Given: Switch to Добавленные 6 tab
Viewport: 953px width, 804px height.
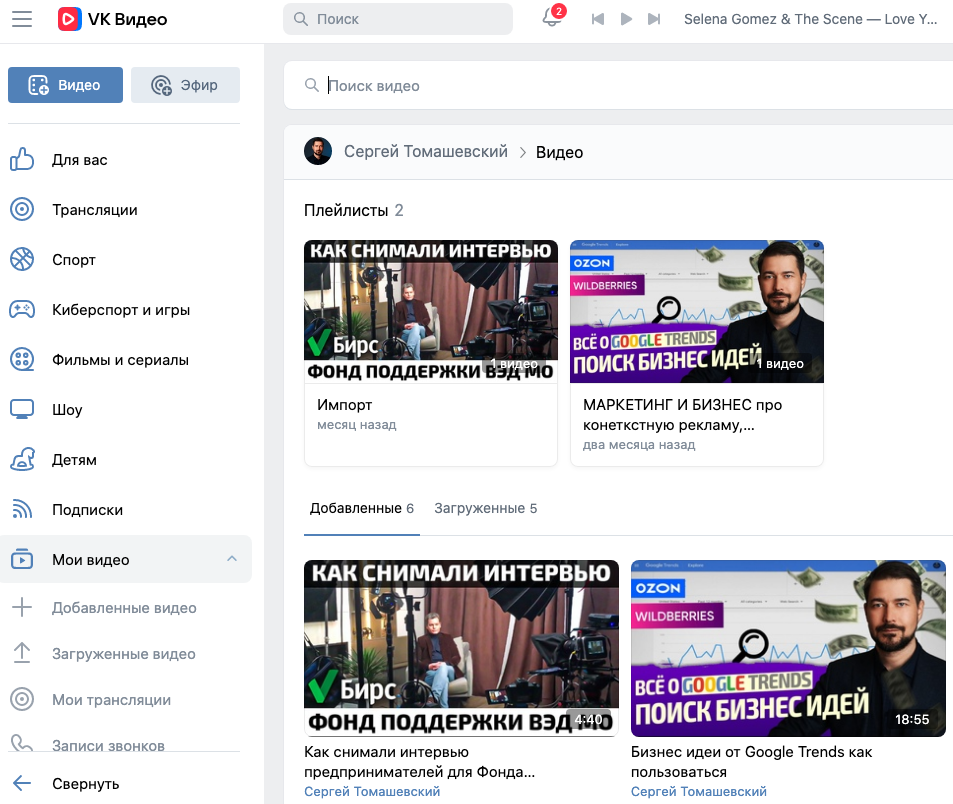Looking at the screenshot, I should click(x=362, y=508).
